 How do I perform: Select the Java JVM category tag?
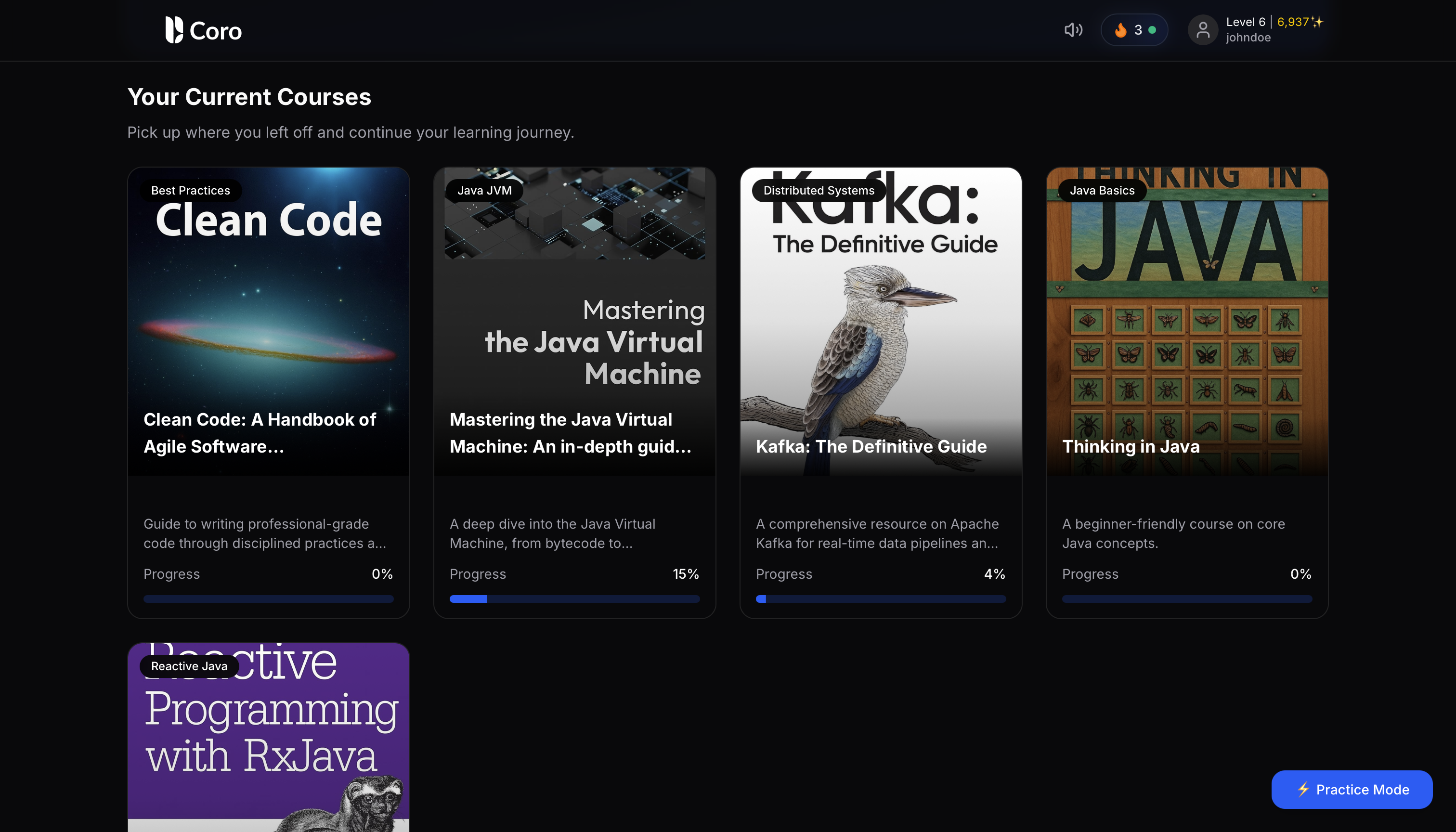click(x=484, y=190)
